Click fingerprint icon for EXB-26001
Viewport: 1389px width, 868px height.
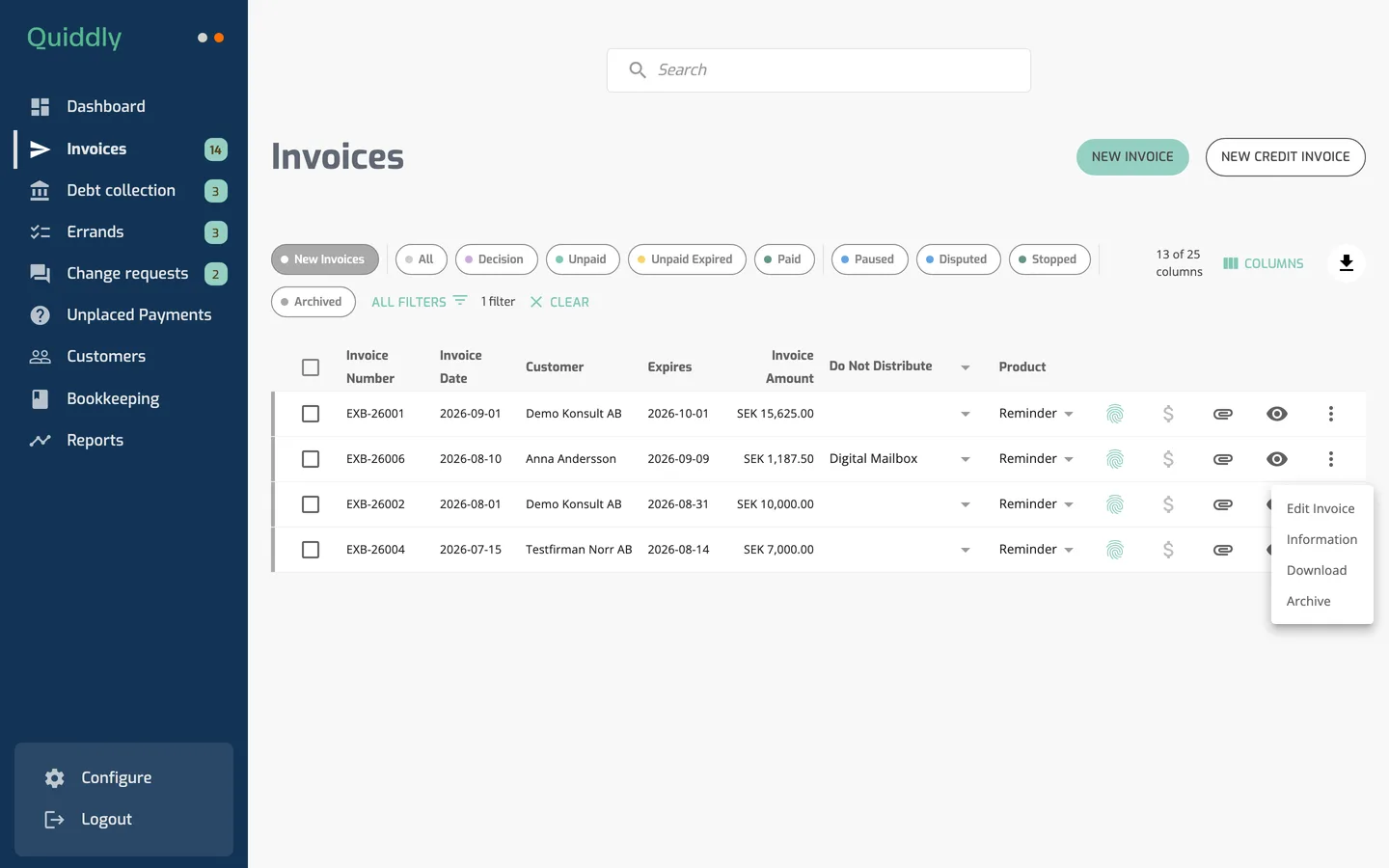[1115, 414]
